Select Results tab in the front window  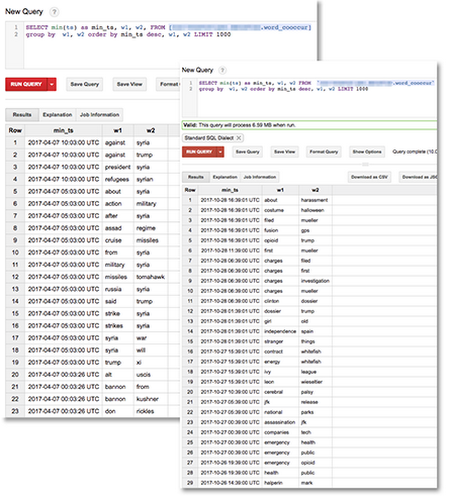[x=196, y=177]
